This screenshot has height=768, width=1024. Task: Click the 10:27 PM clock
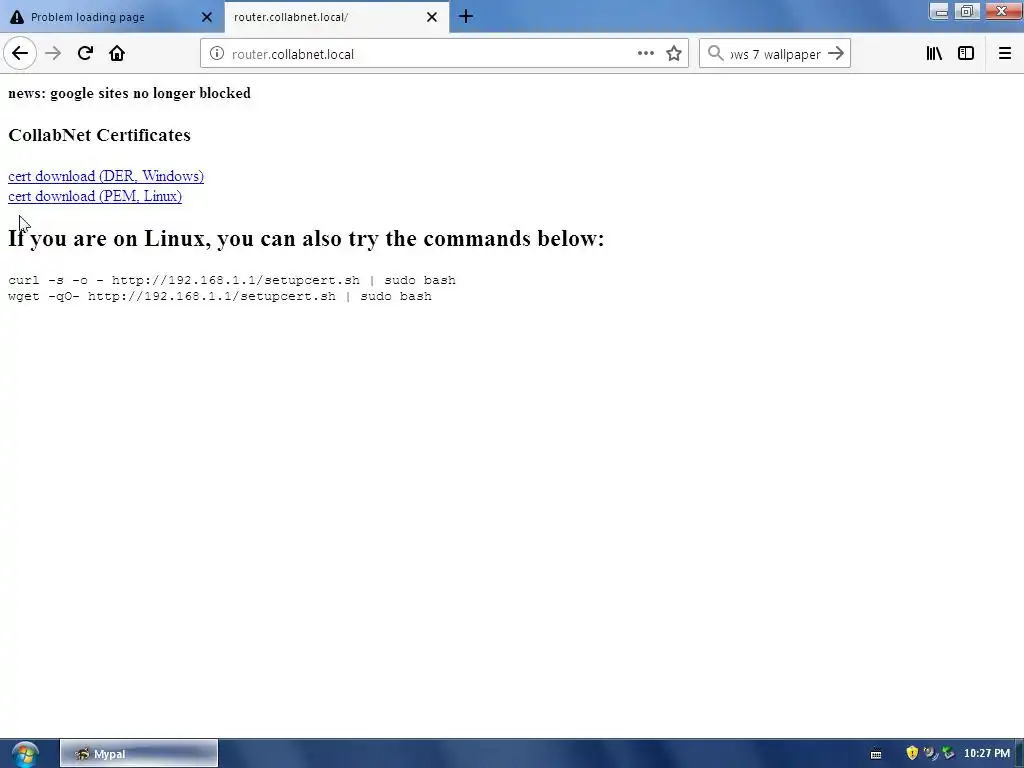(987, 754)
